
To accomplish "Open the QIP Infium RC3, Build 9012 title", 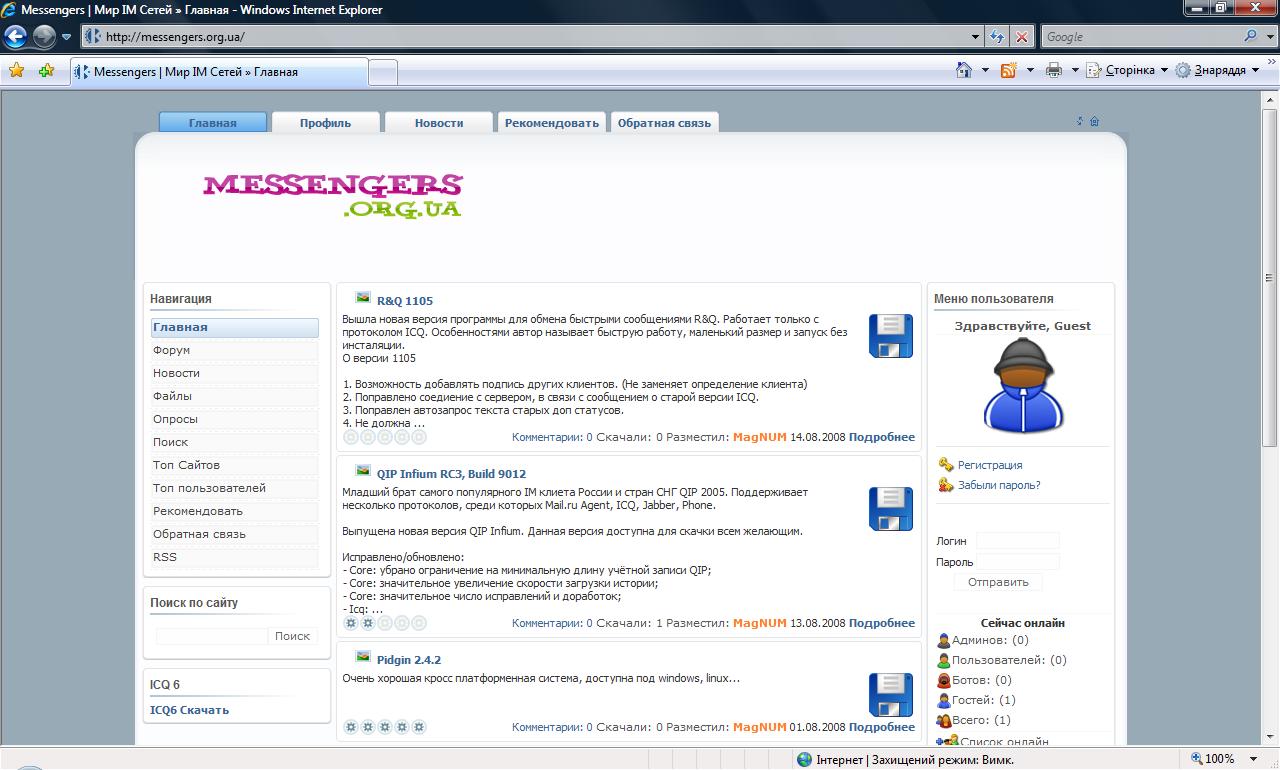I will pyautogui.click(x=451, y=474).
